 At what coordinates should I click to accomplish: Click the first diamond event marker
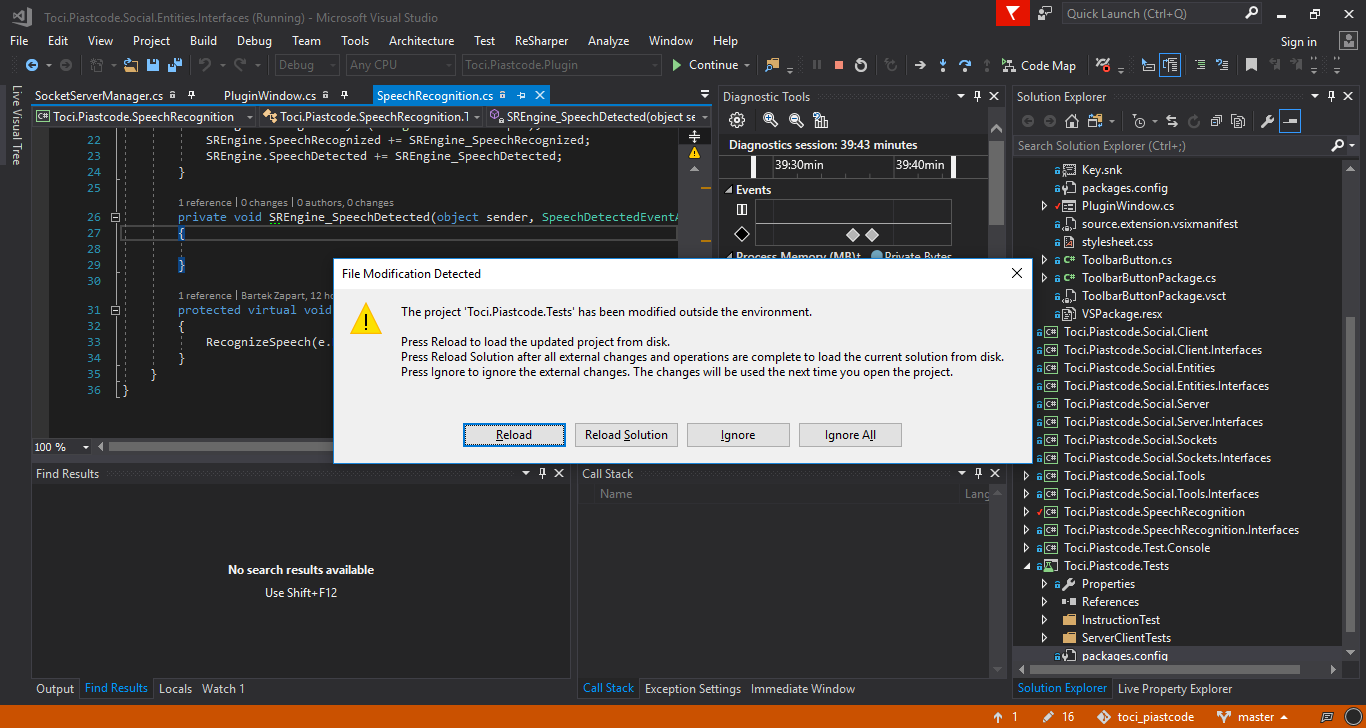(x=852, y=235)
